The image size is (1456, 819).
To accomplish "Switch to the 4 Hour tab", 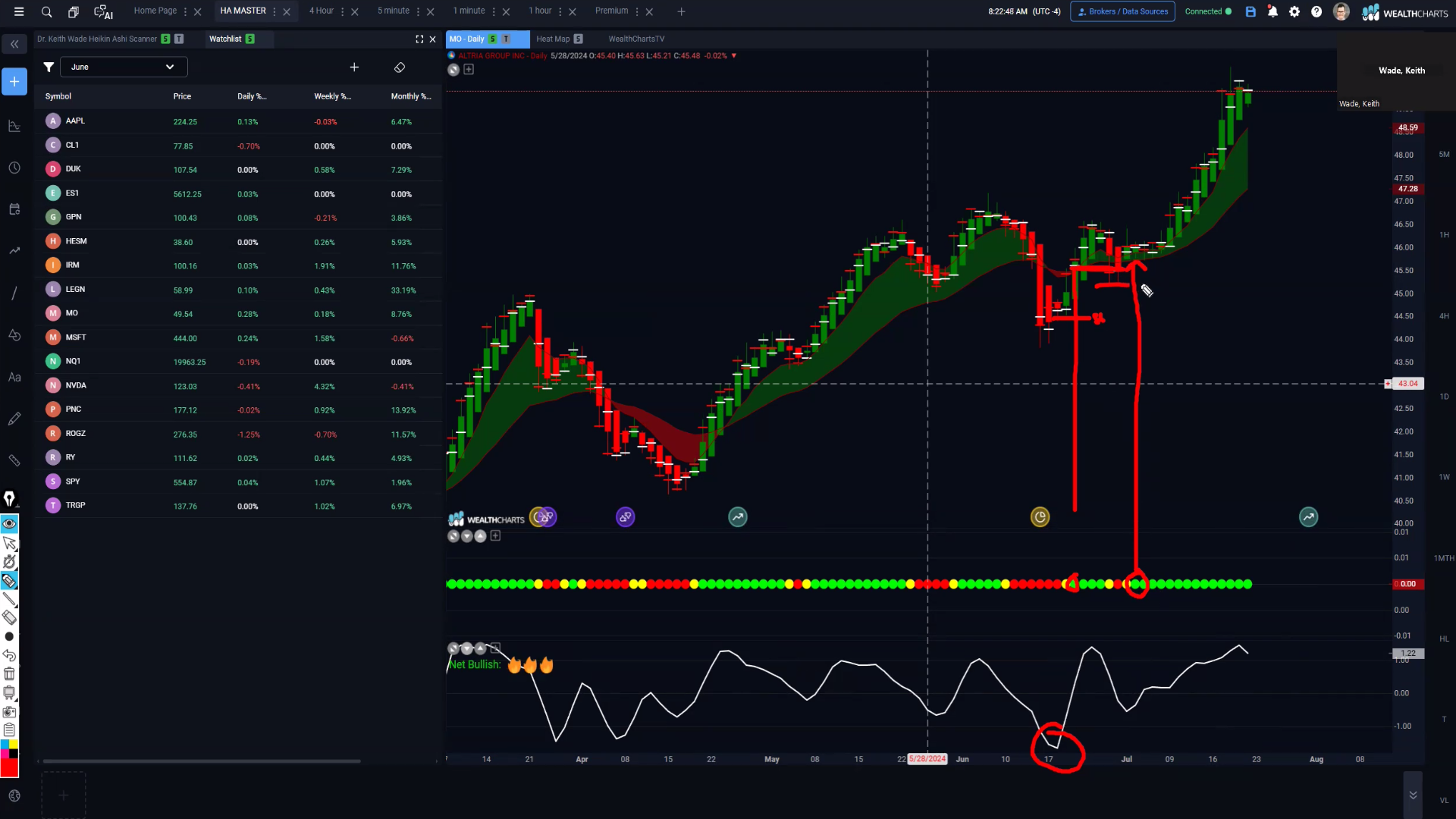I will (x=321, y=11).
